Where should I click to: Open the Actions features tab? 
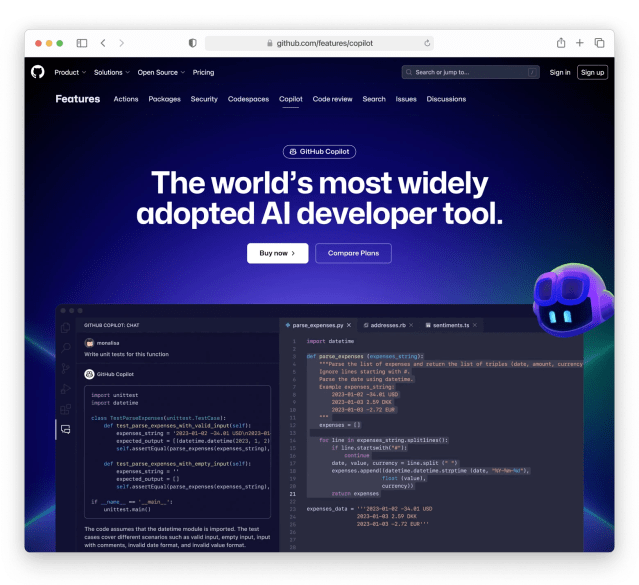[x=126, y=99]
